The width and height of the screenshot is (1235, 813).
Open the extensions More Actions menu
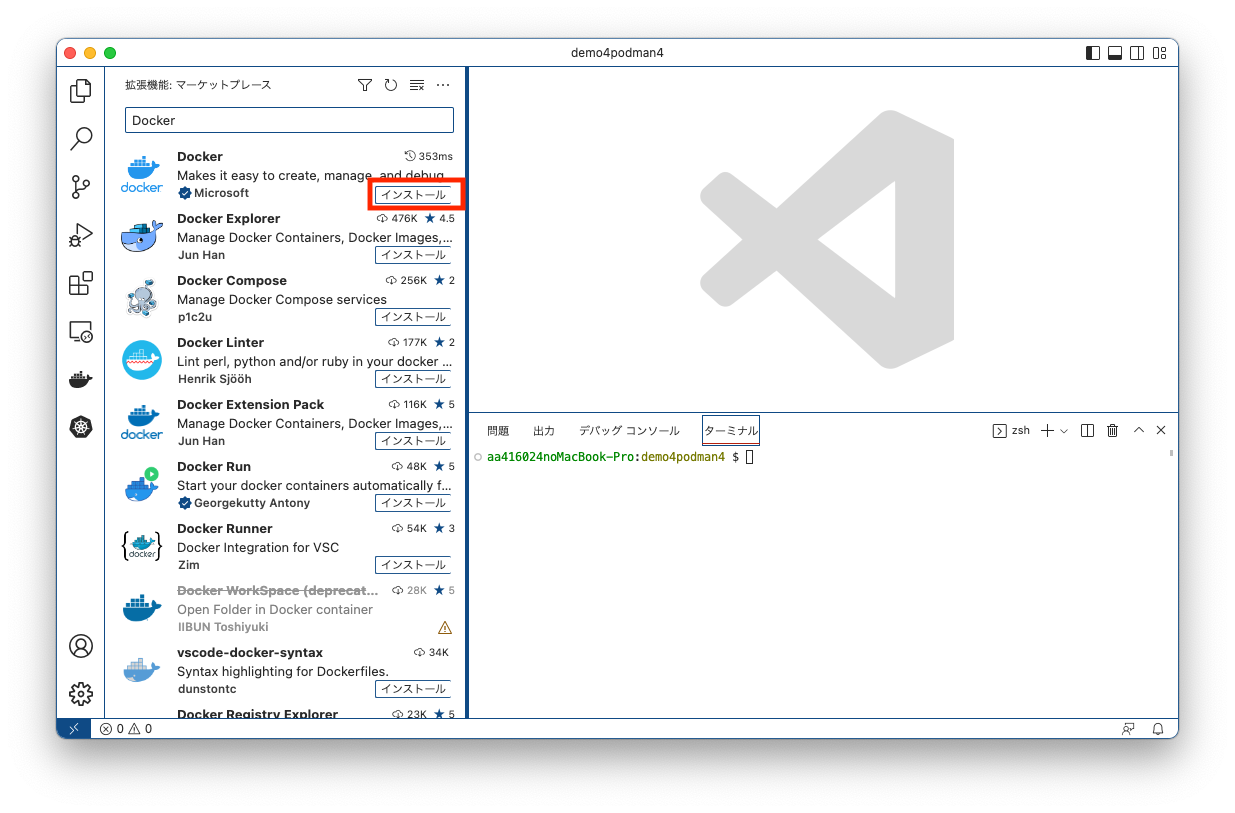click(443, 85)
